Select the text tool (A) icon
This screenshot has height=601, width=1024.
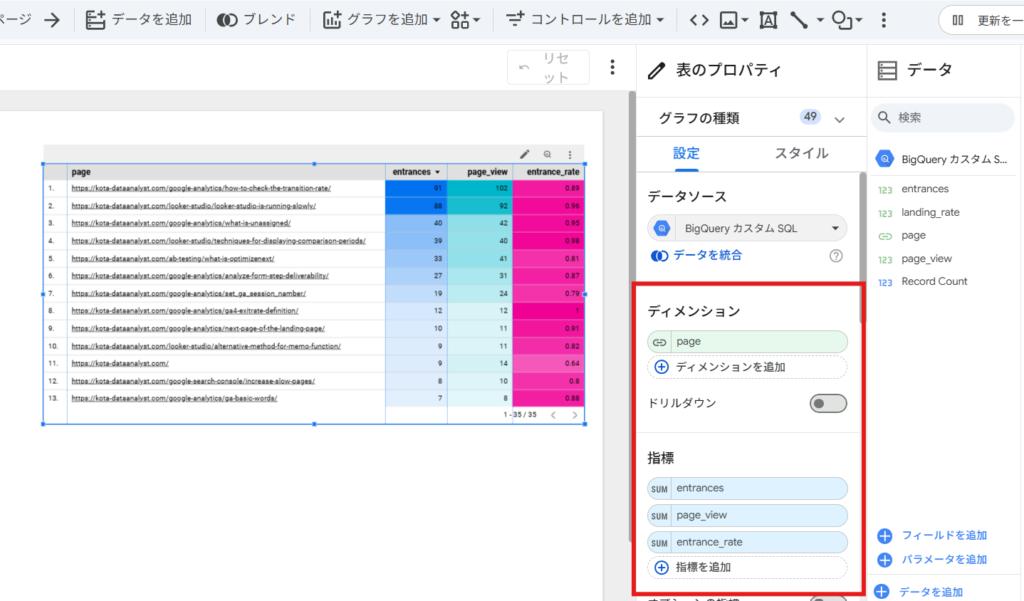click(x=768, y=18)
